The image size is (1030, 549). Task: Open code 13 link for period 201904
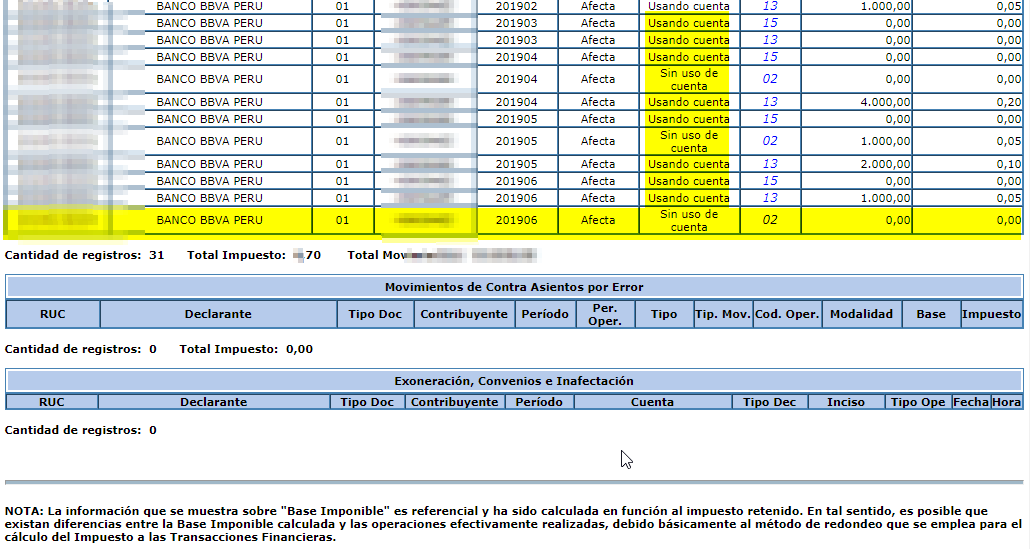[769, 102]
